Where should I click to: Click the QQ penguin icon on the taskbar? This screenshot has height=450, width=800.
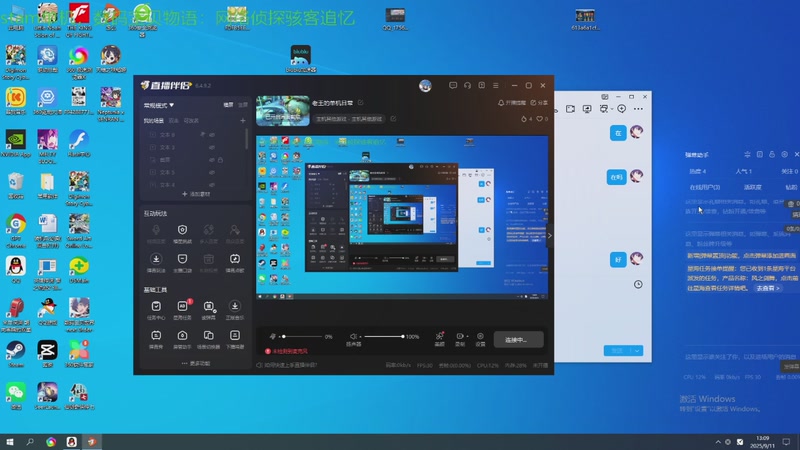[x=71, y=442]
